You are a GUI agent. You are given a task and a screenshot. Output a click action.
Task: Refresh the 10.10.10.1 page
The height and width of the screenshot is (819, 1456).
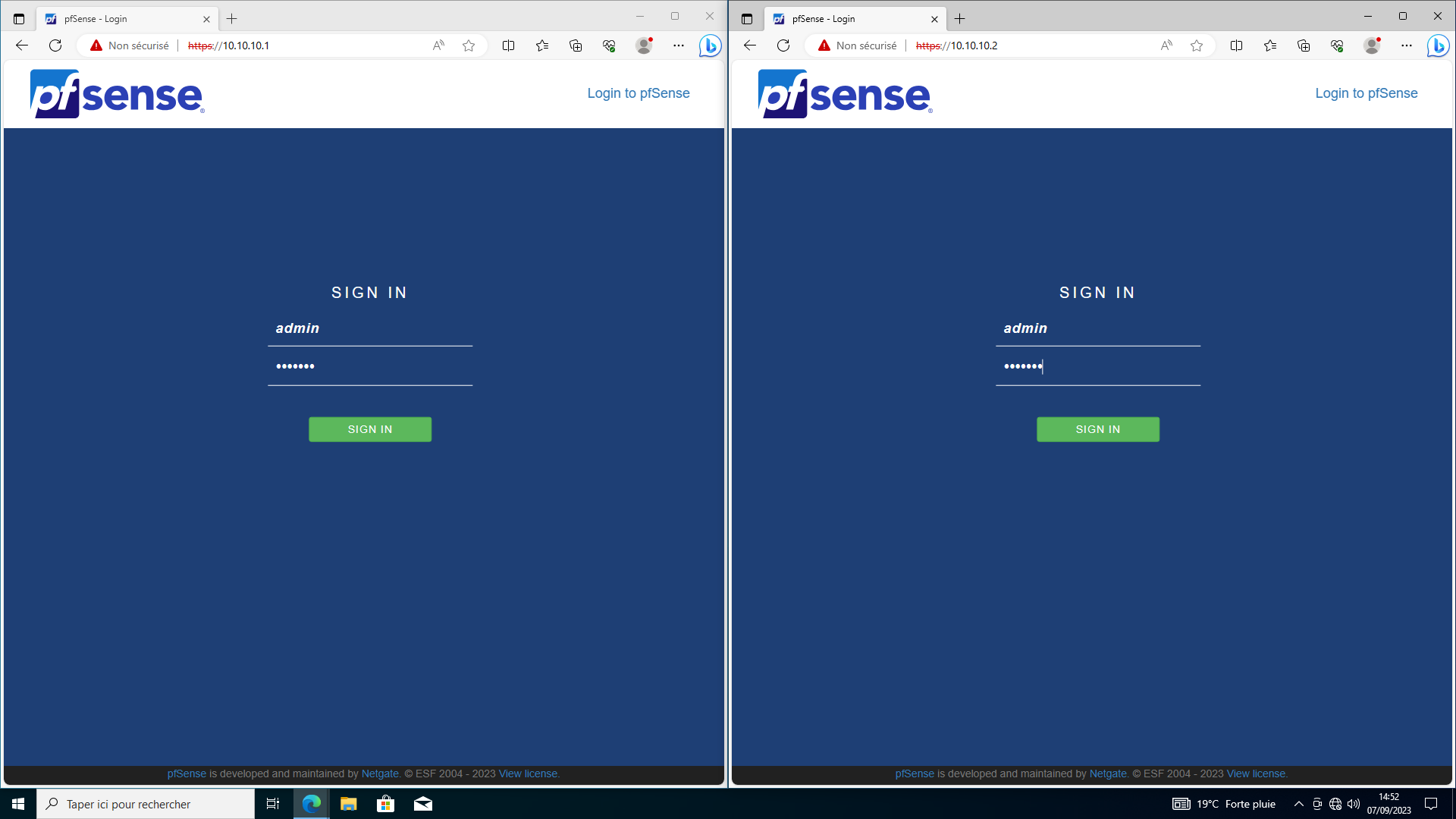[55, 45]
